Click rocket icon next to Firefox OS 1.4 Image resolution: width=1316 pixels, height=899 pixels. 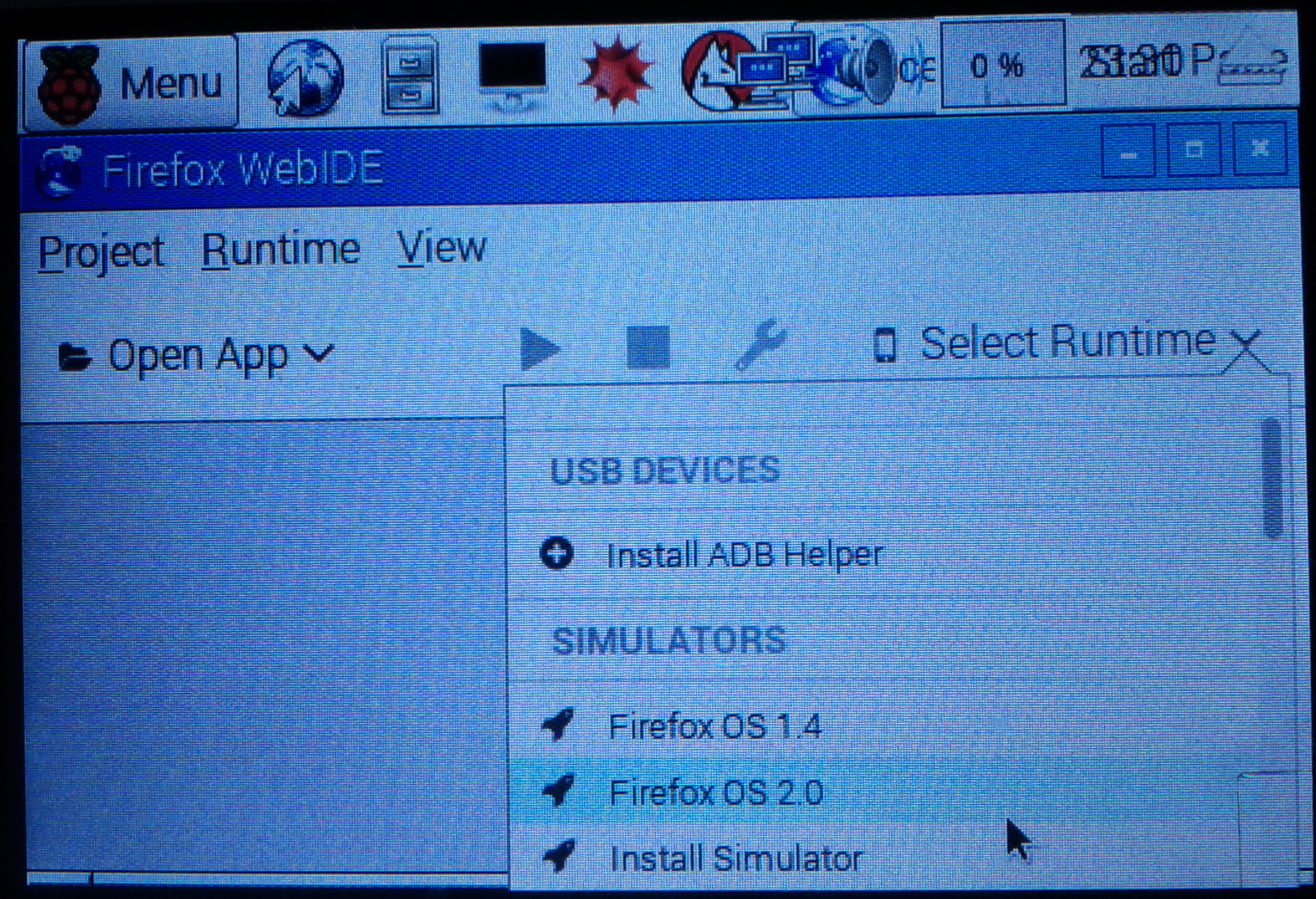pos(558,725)
